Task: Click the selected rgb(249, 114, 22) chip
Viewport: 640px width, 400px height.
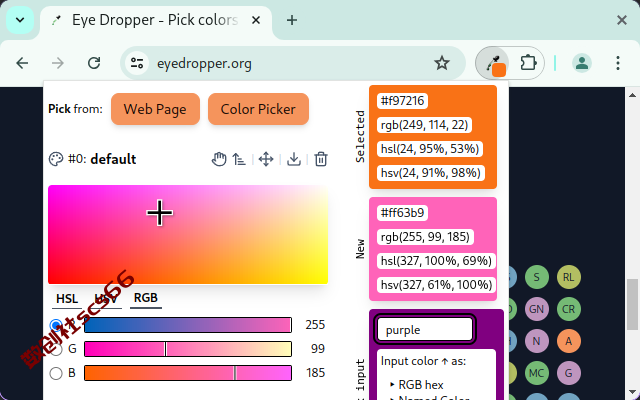Action: (424, 125)
